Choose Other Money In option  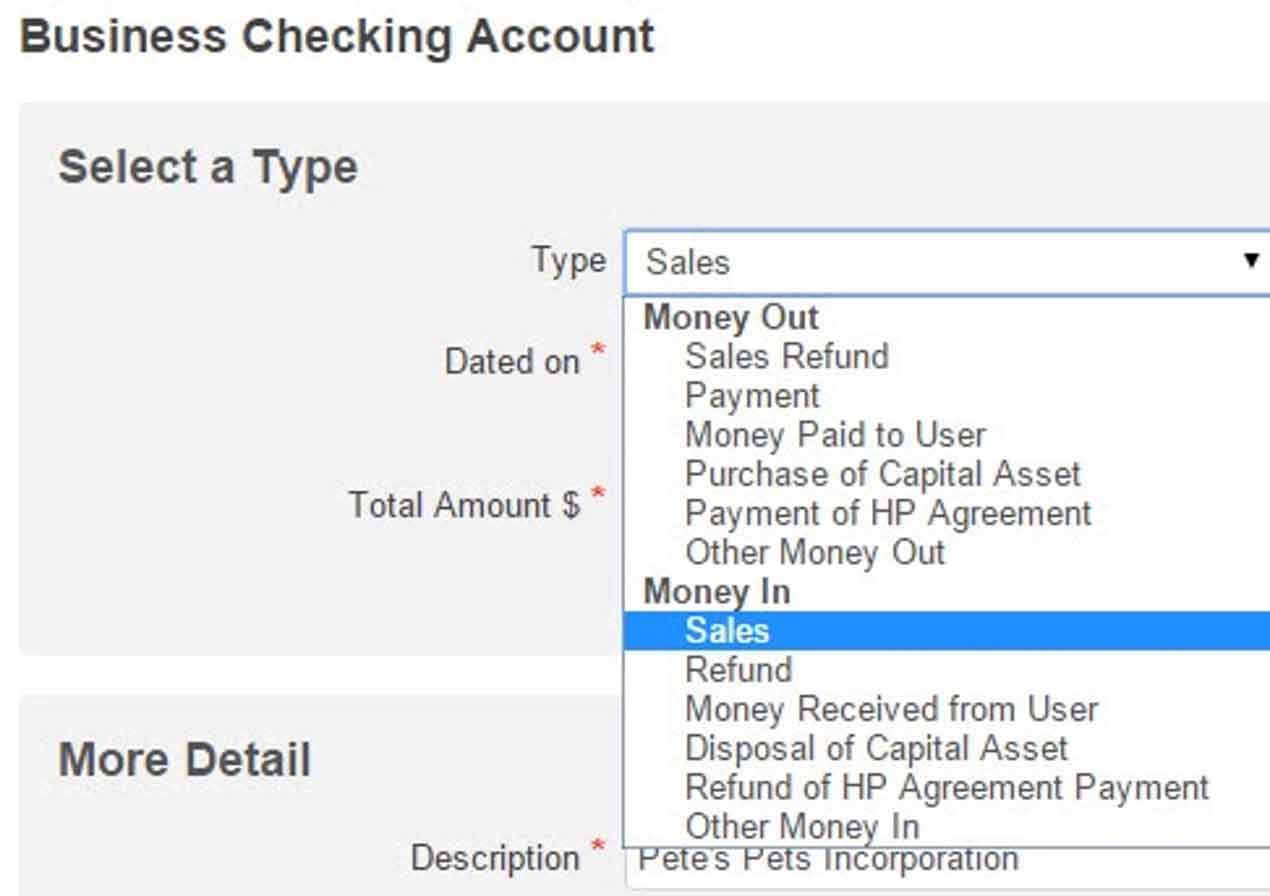click(801, 826)
